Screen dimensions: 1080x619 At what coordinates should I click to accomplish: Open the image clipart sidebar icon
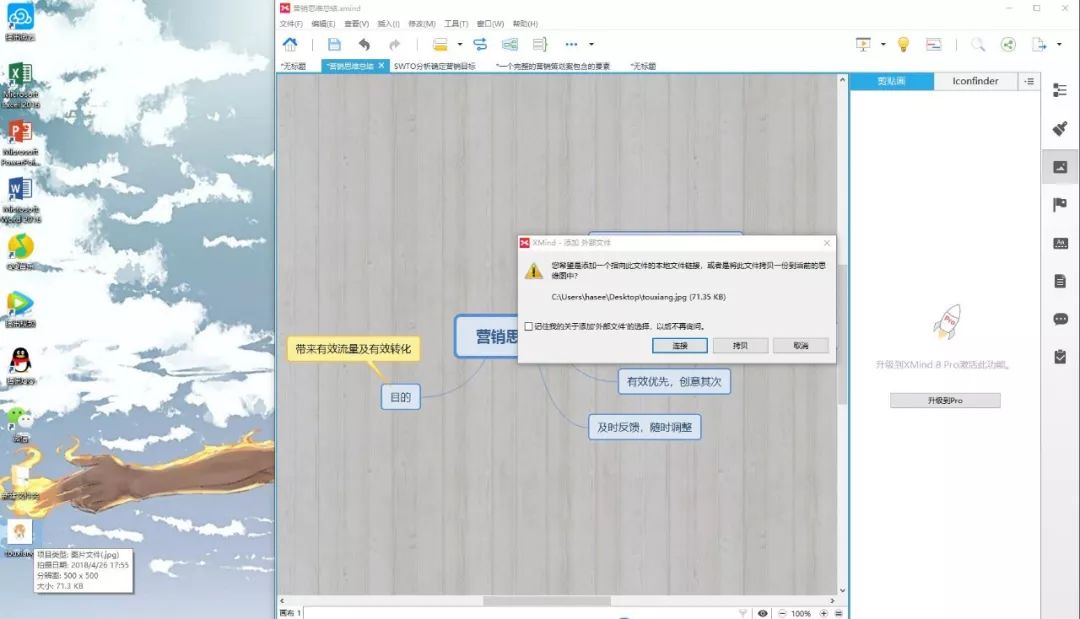coord(1060,167)
